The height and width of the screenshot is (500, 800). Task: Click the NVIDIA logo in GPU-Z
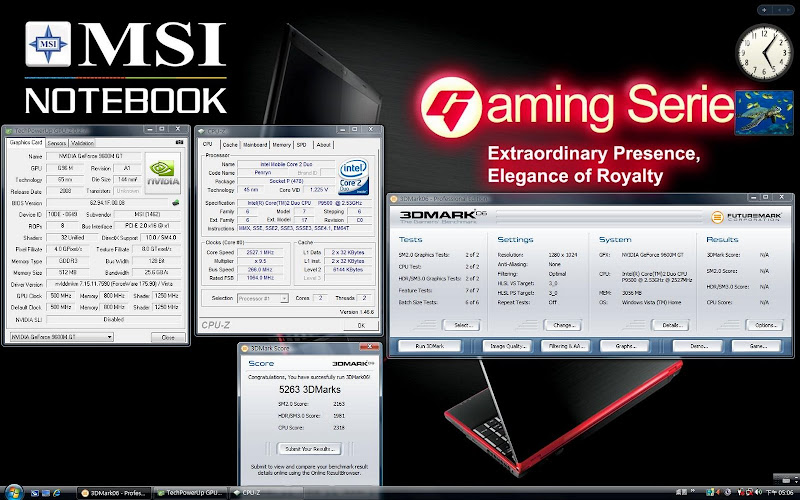pyautogui.click(x=162, y=173)
